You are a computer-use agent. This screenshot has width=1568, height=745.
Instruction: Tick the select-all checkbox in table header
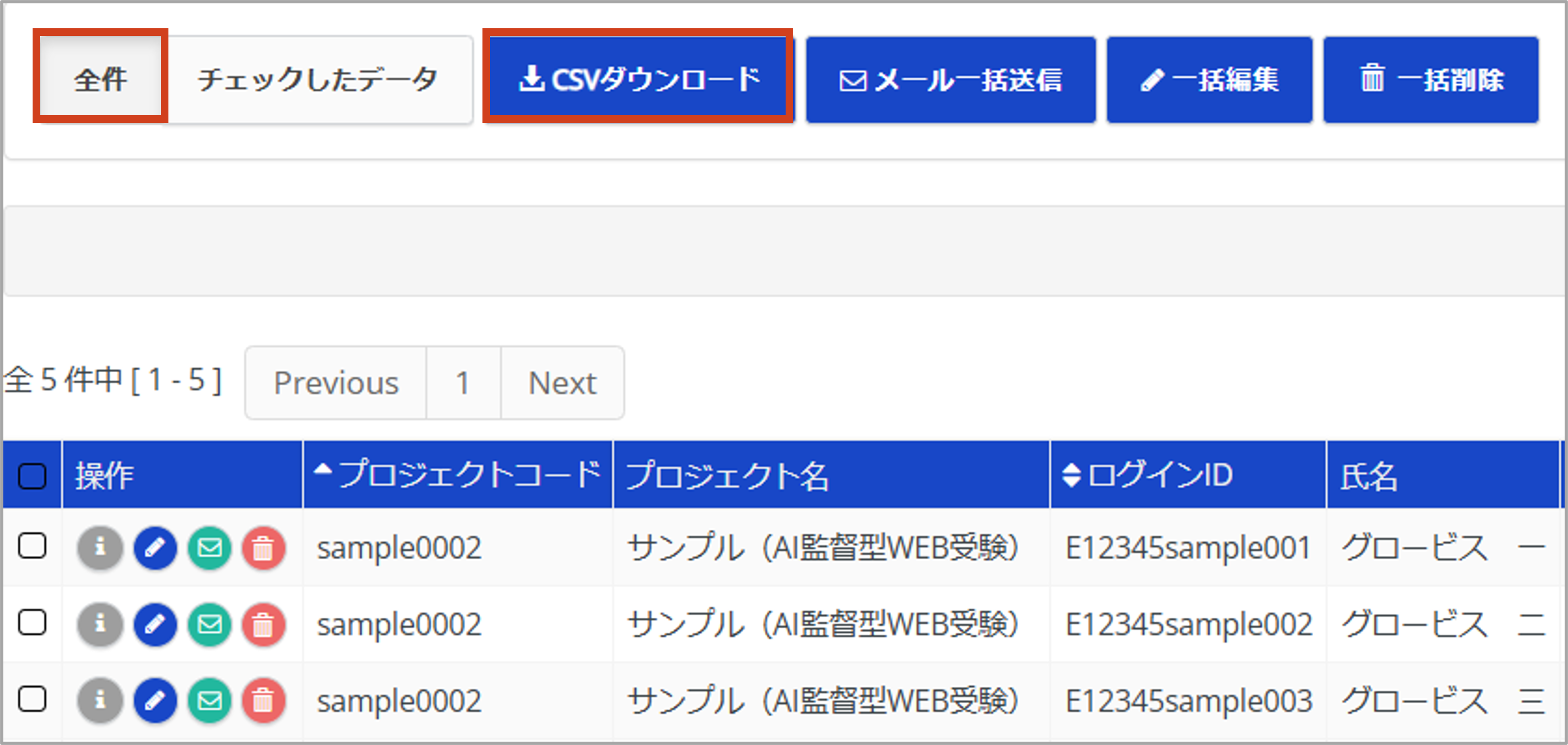pyautogui.click(x=32, y=476)
